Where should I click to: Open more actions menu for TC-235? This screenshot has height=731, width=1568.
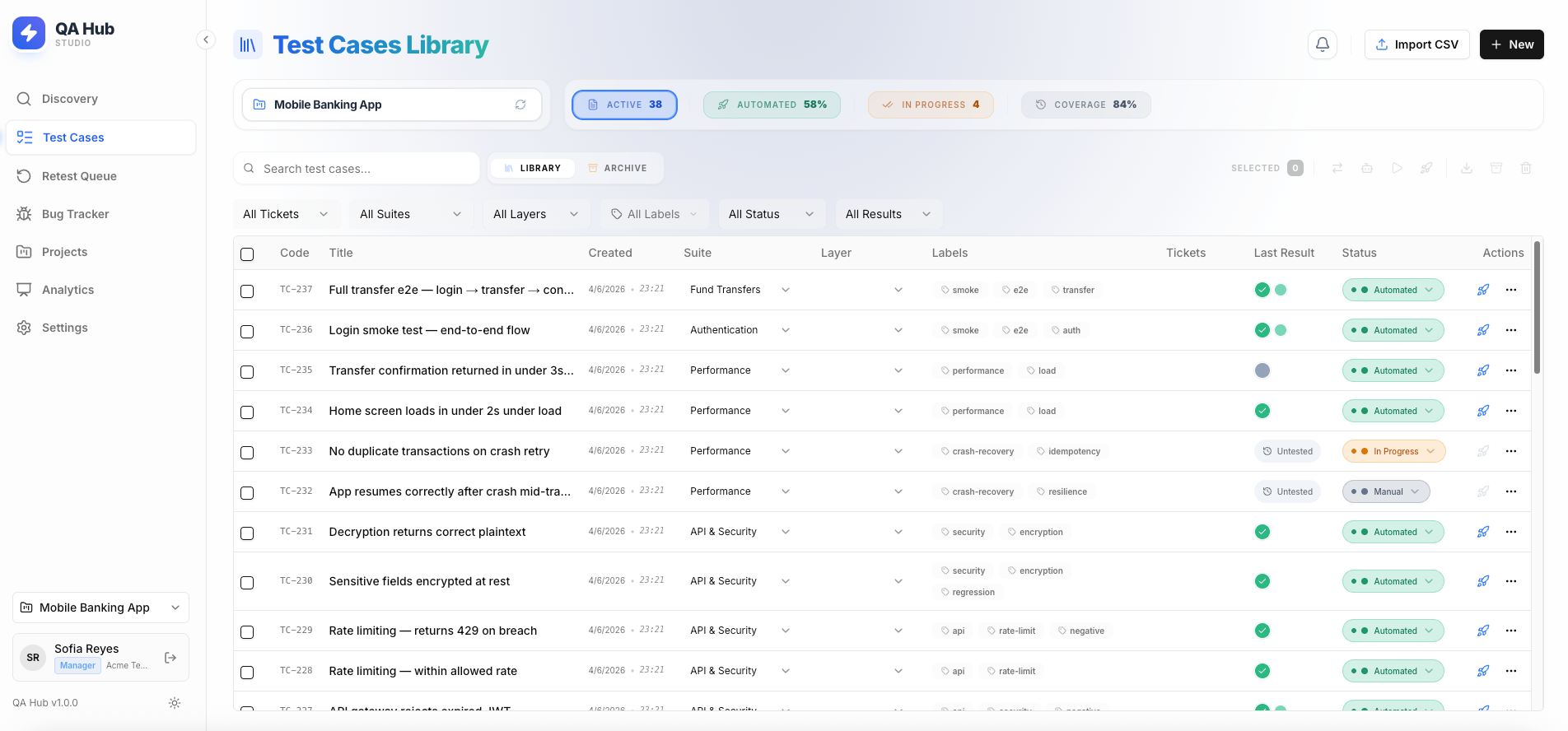(1511, 370)
